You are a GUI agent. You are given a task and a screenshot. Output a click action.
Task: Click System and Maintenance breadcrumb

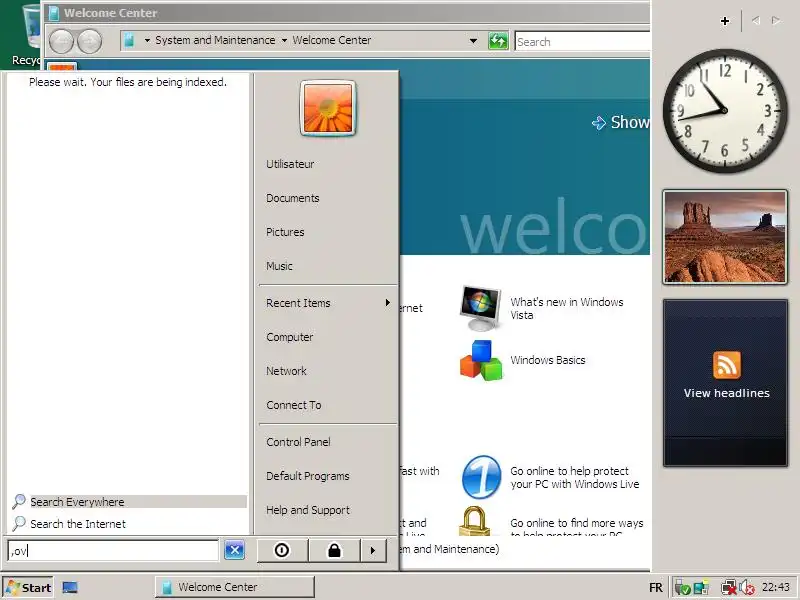coord(215,40)
